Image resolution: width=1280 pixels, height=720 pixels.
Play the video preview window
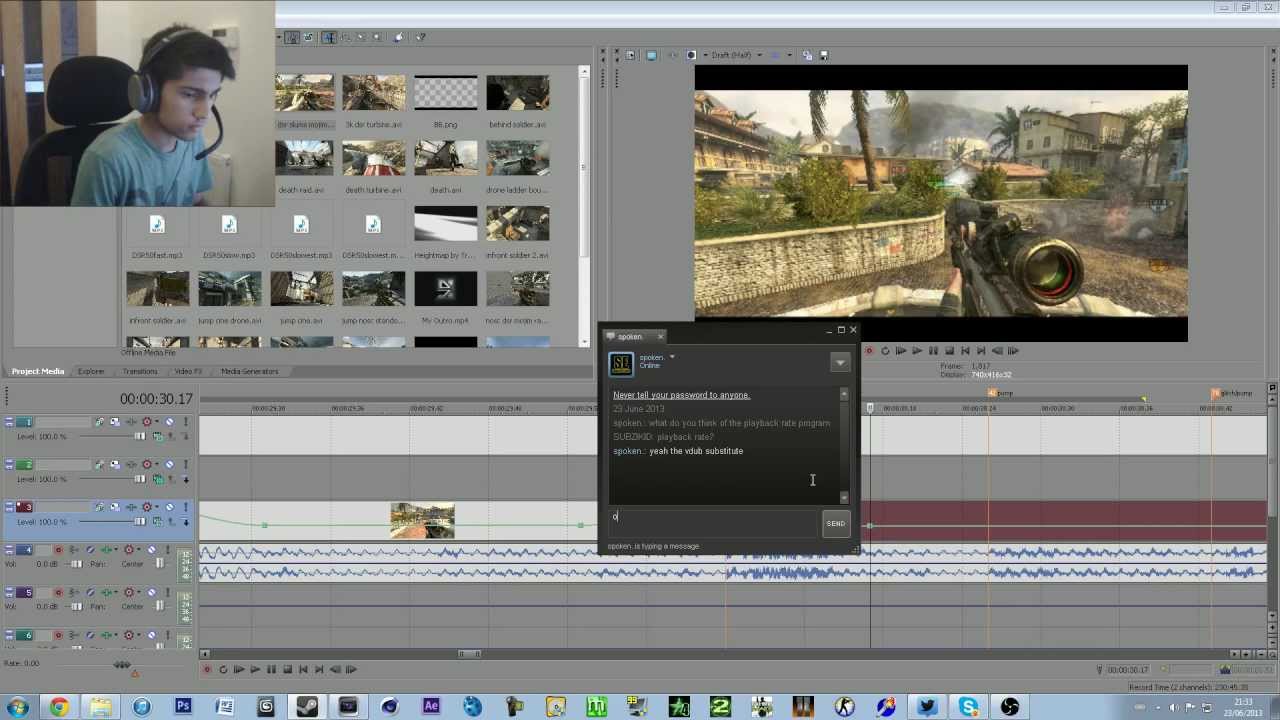(917, 351)
